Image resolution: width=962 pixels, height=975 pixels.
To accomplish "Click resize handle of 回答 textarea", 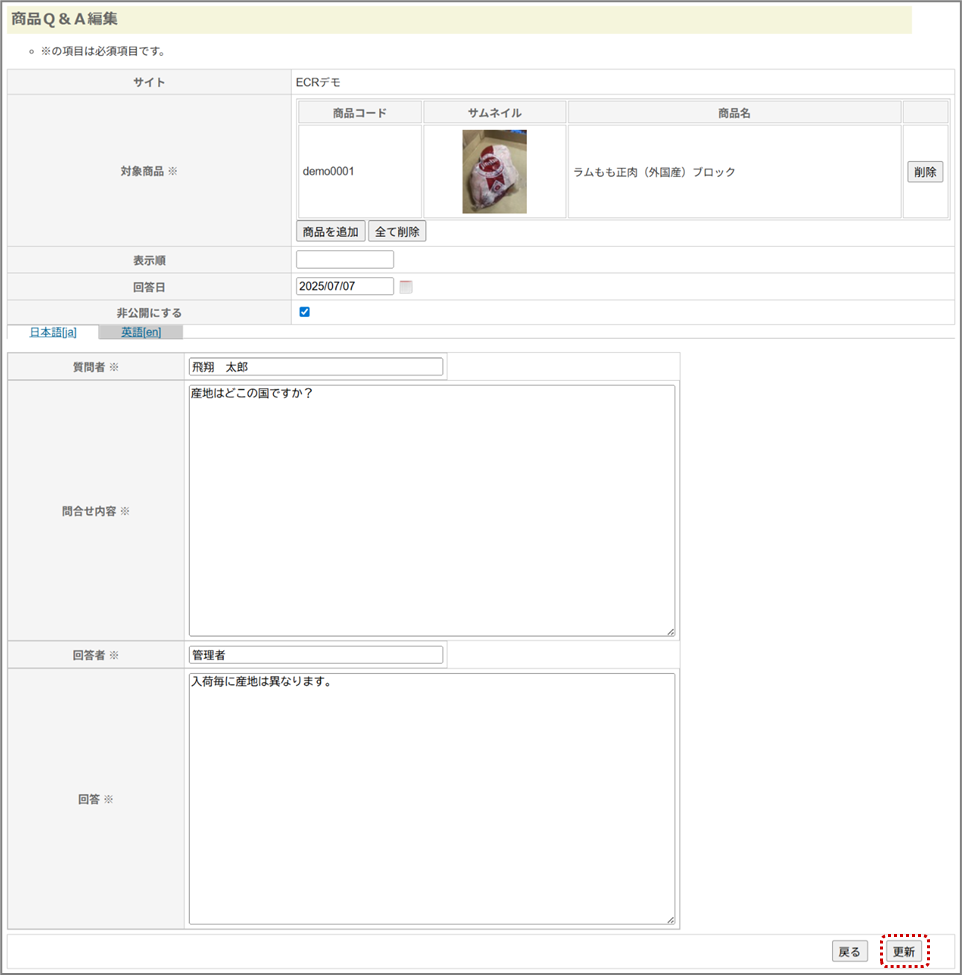I will 670,920.
